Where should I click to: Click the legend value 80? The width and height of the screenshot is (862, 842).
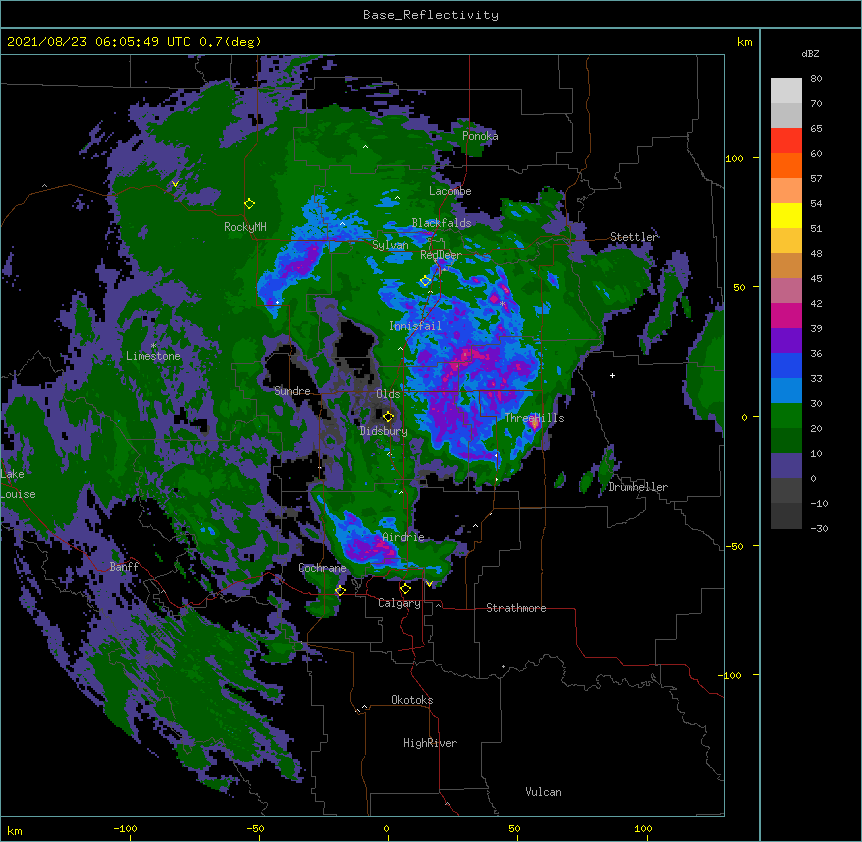[x=816, y=79]
